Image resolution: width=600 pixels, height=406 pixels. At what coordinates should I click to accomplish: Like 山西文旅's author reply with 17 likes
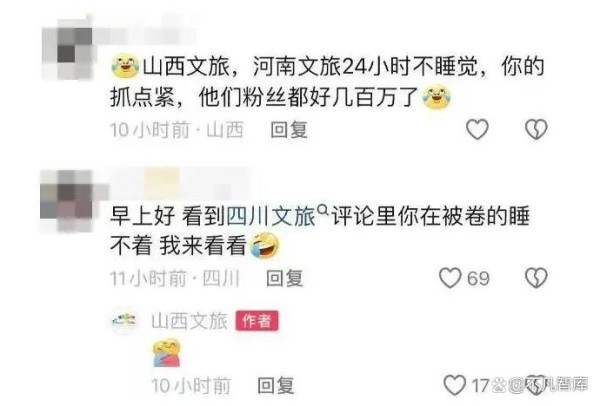point(455,385)
